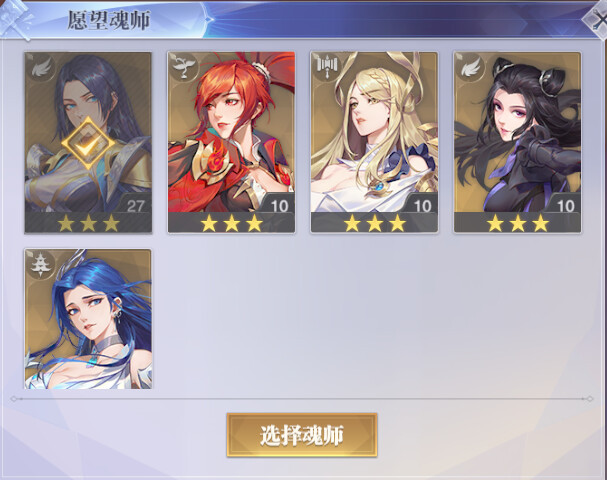Viewport: 607px width, 480px height.
Task: Click level 27 badge on first card
Action: 135,205
